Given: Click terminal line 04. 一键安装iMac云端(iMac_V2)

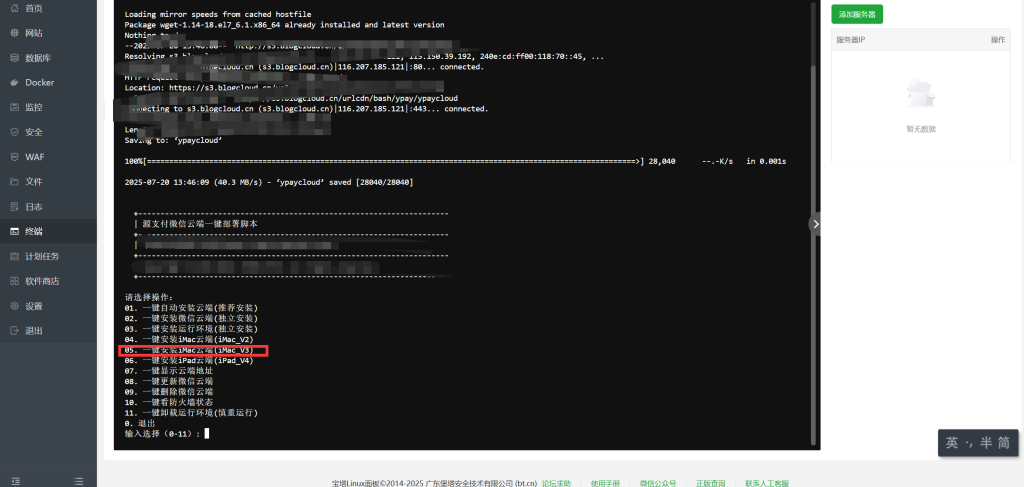Looking at the screenshot, I should coord(189,339).
